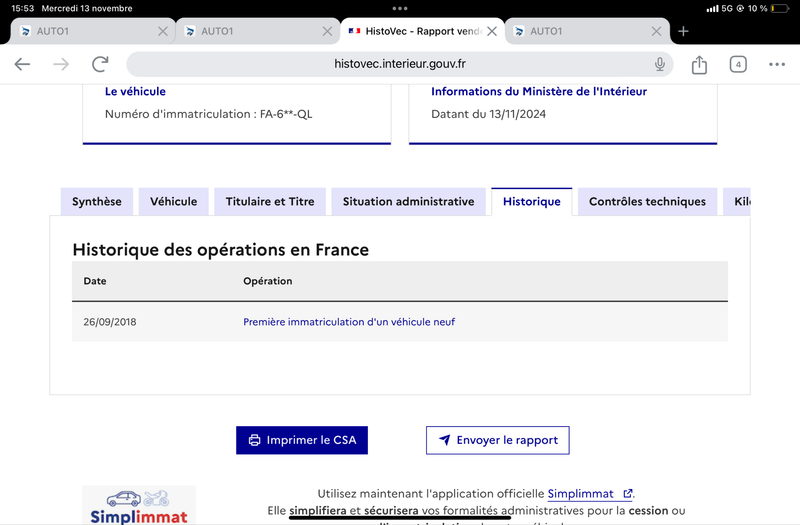The image size is (800, 525).
Task: Select the HistoVec browser tab
Action: (x=421, y=32)
